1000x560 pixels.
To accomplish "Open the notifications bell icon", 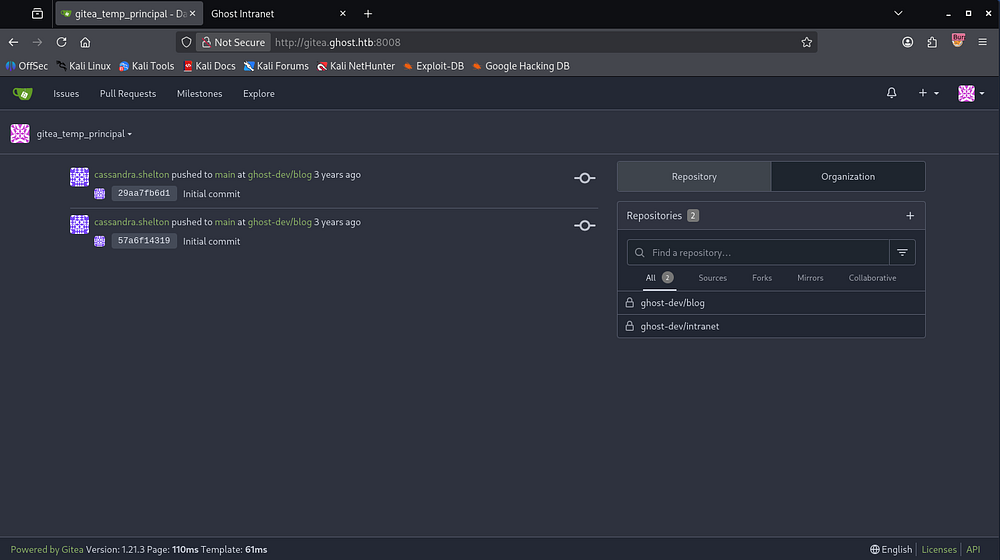I will click(x=892, y=93).
